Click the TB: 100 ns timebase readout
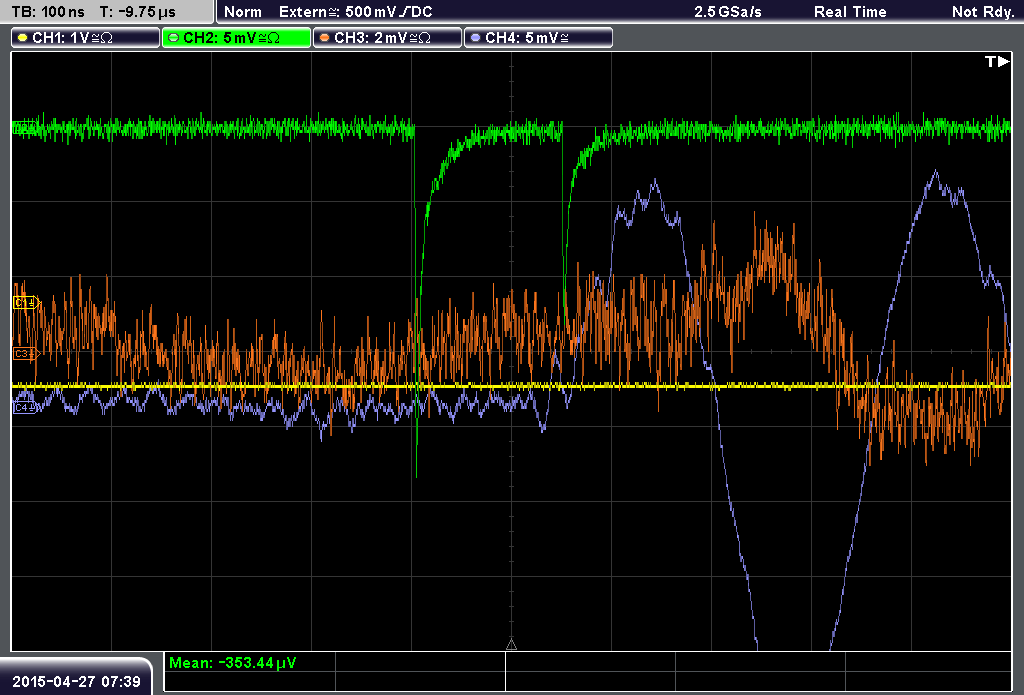Screen dimensions: 1024x695 [x=48, y=12]
